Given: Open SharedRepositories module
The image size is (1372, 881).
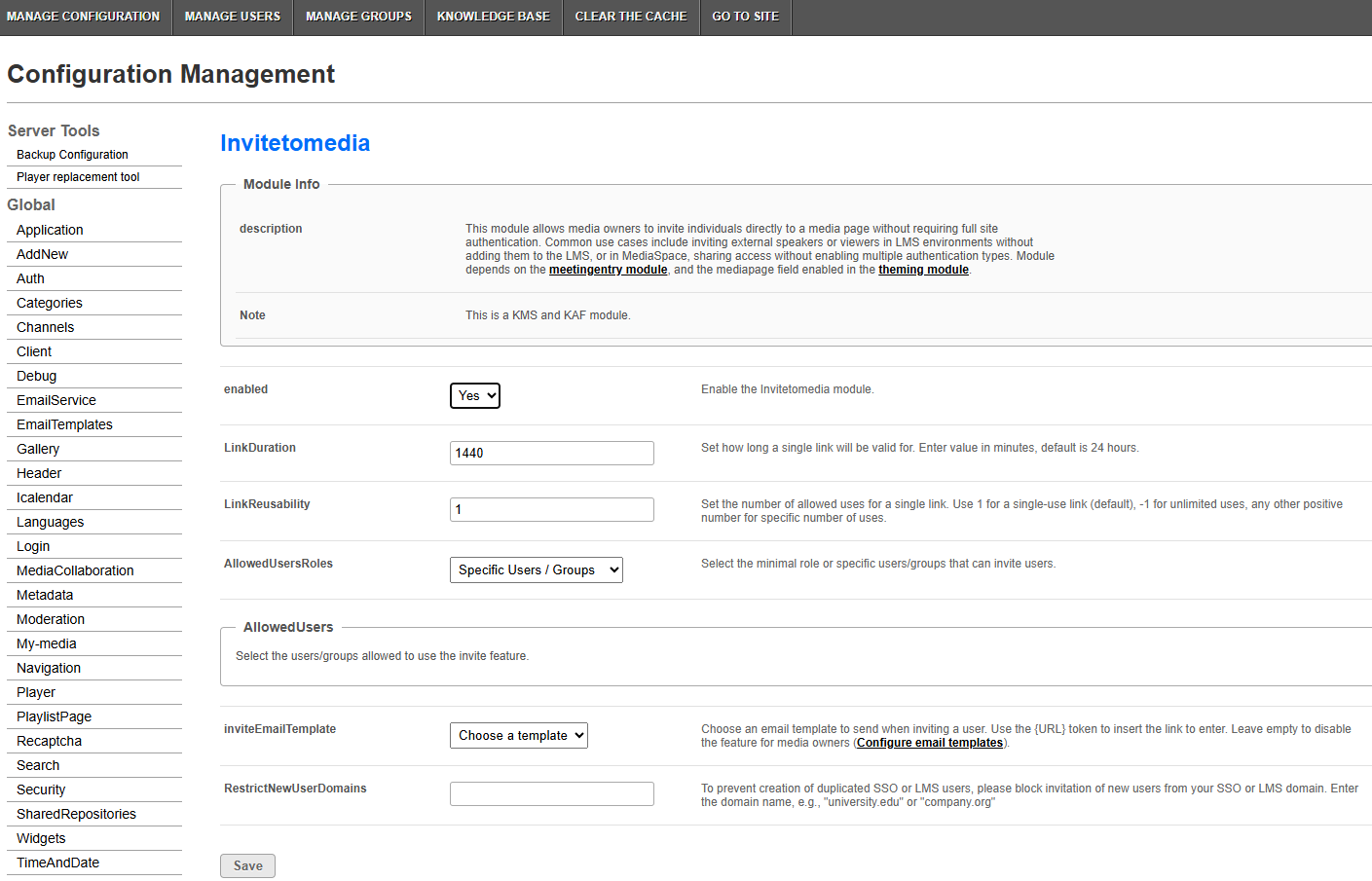Looking at the screenshot, I should 76,814.
